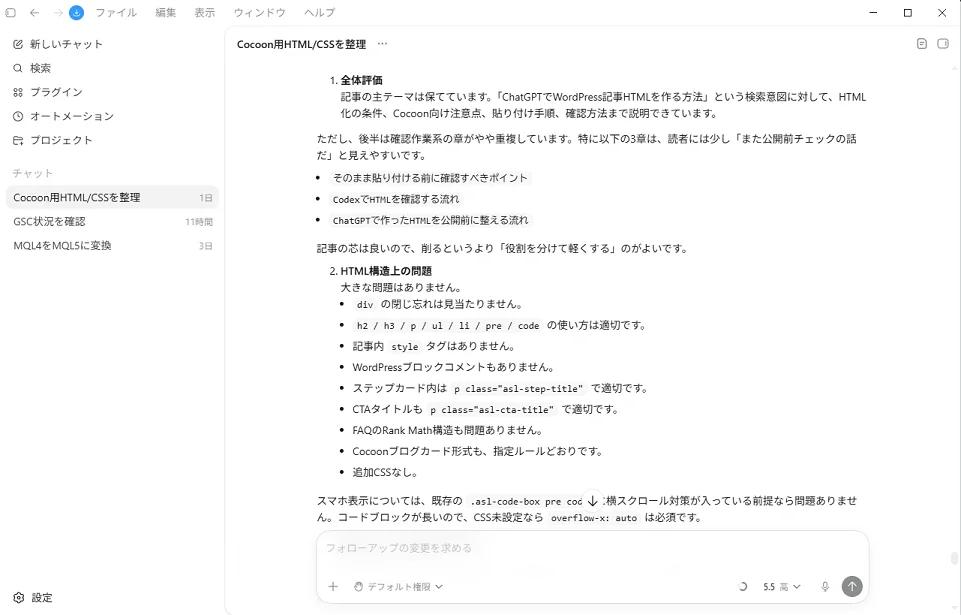Click the automation clock icon
The width and height of the screenshot is (961, 615).
tap(18, 116)
